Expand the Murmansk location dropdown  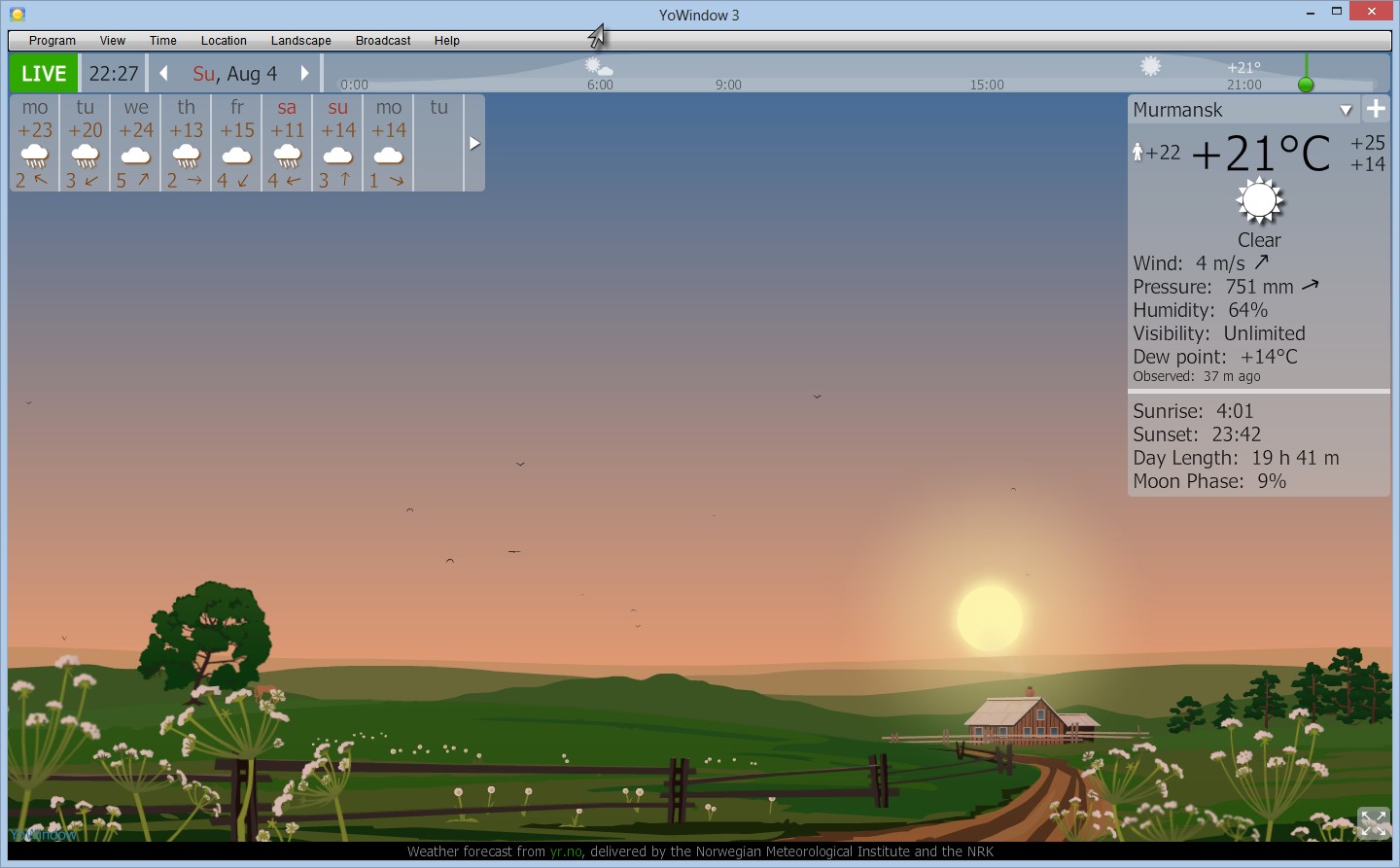tap(1346, 110)
